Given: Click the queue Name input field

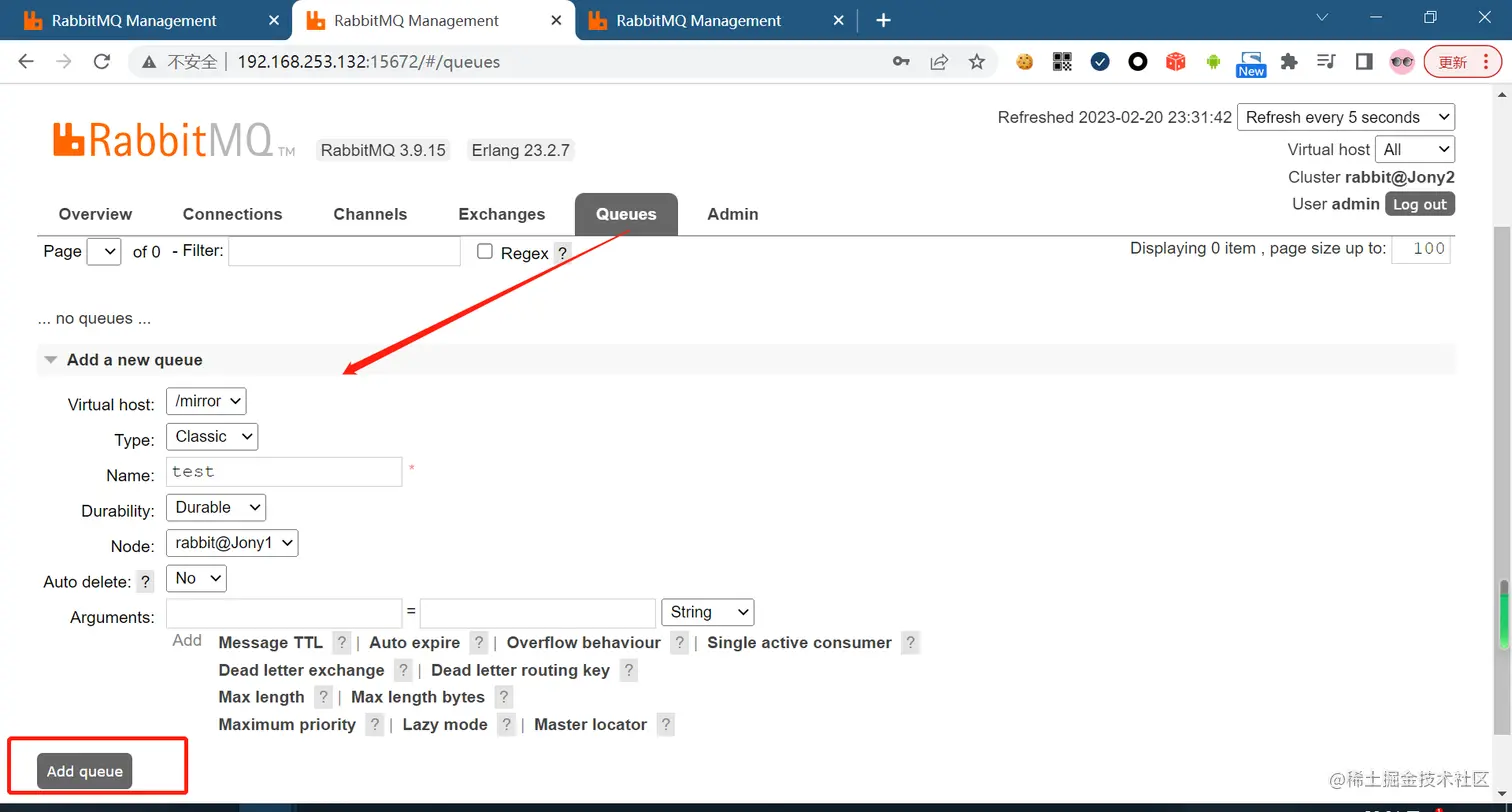Looking at the screenshot, I should click(x=284, y=472).
